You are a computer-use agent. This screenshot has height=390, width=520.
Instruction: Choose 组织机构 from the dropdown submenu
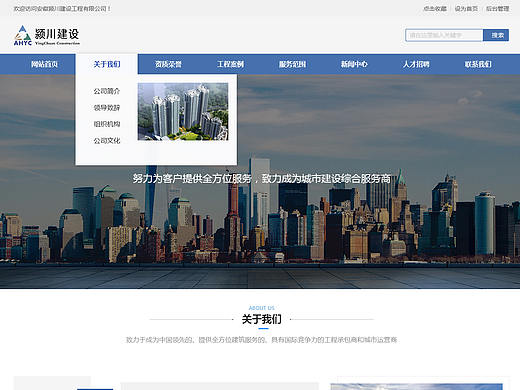pos(107,124)
